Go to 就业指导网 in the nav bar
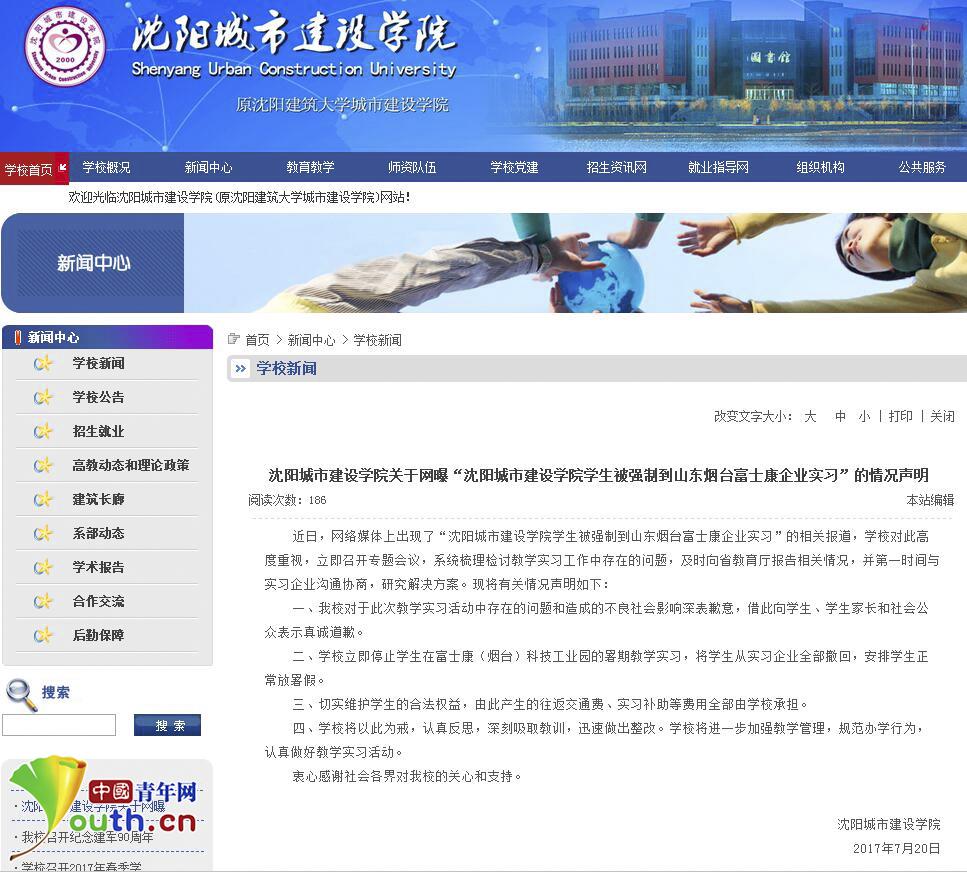 [718, 167]
